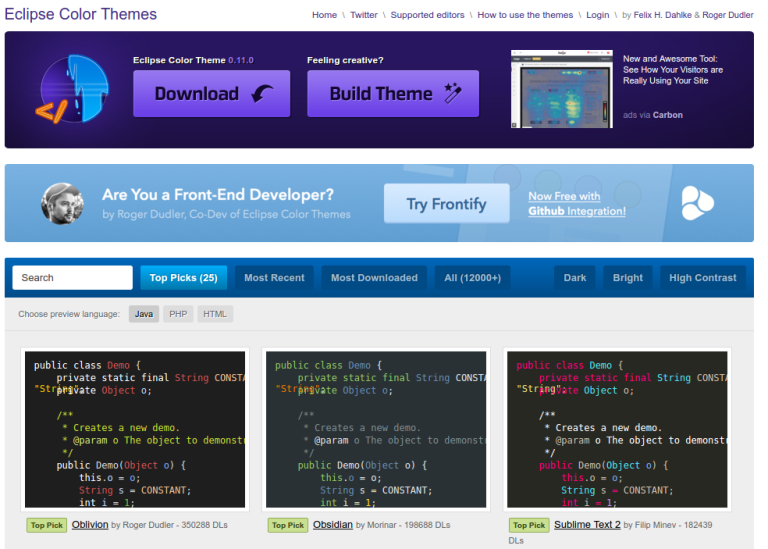Image resolution: width=768 pixels, height=549 pixels.
Task: Click the magic wand icon on Build Theme
Action: coord(453,93)
